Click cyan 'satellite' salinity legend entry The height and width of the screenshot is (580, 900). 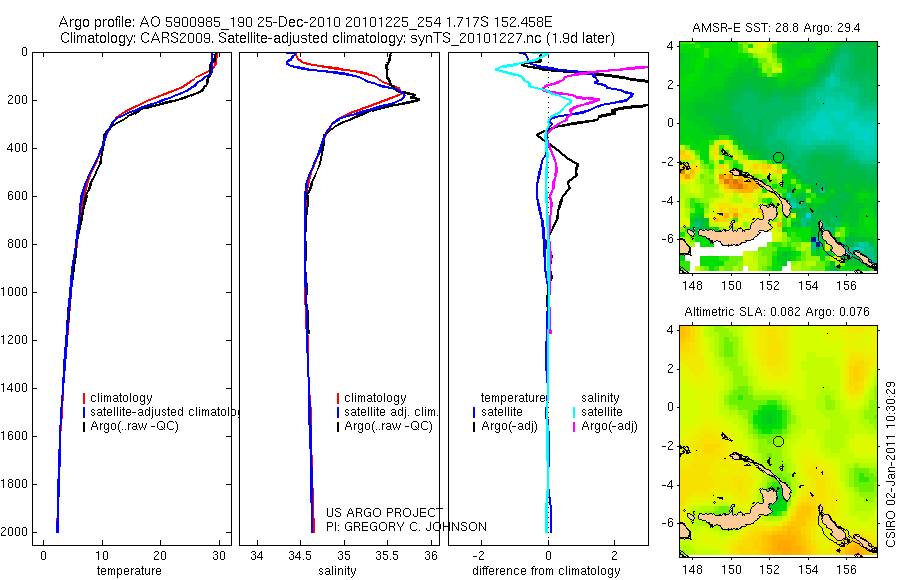pos(602,412)
